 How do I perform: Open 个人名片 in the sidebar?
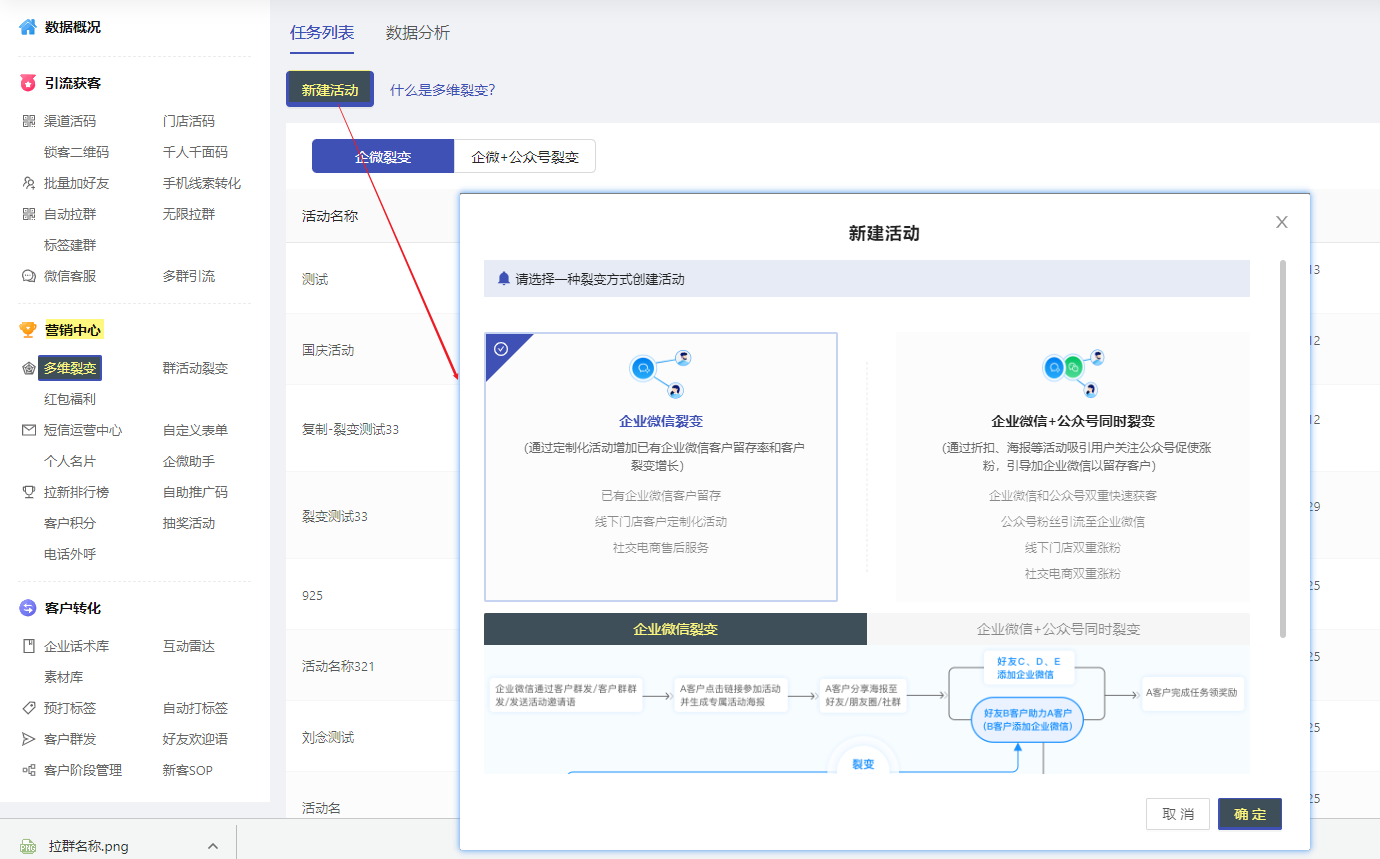(x=70, y=461)
